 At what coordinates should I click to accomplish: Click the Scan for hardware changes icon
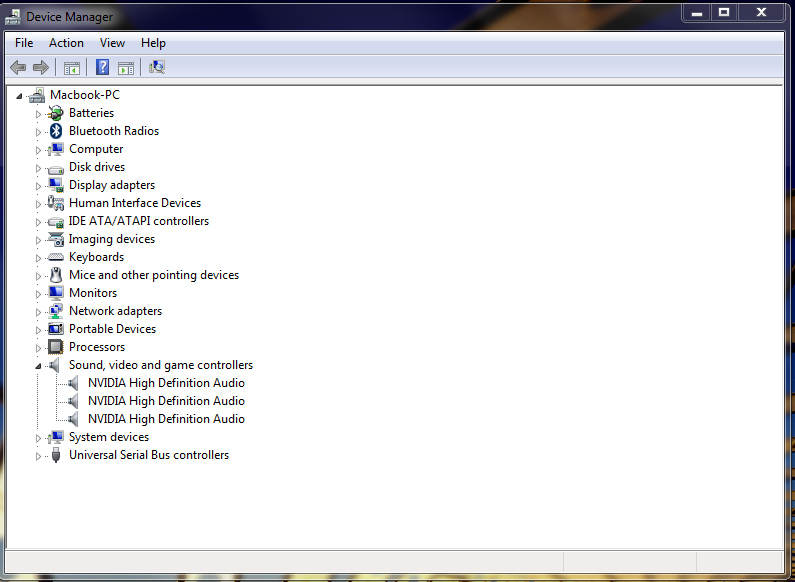(157, 67)
